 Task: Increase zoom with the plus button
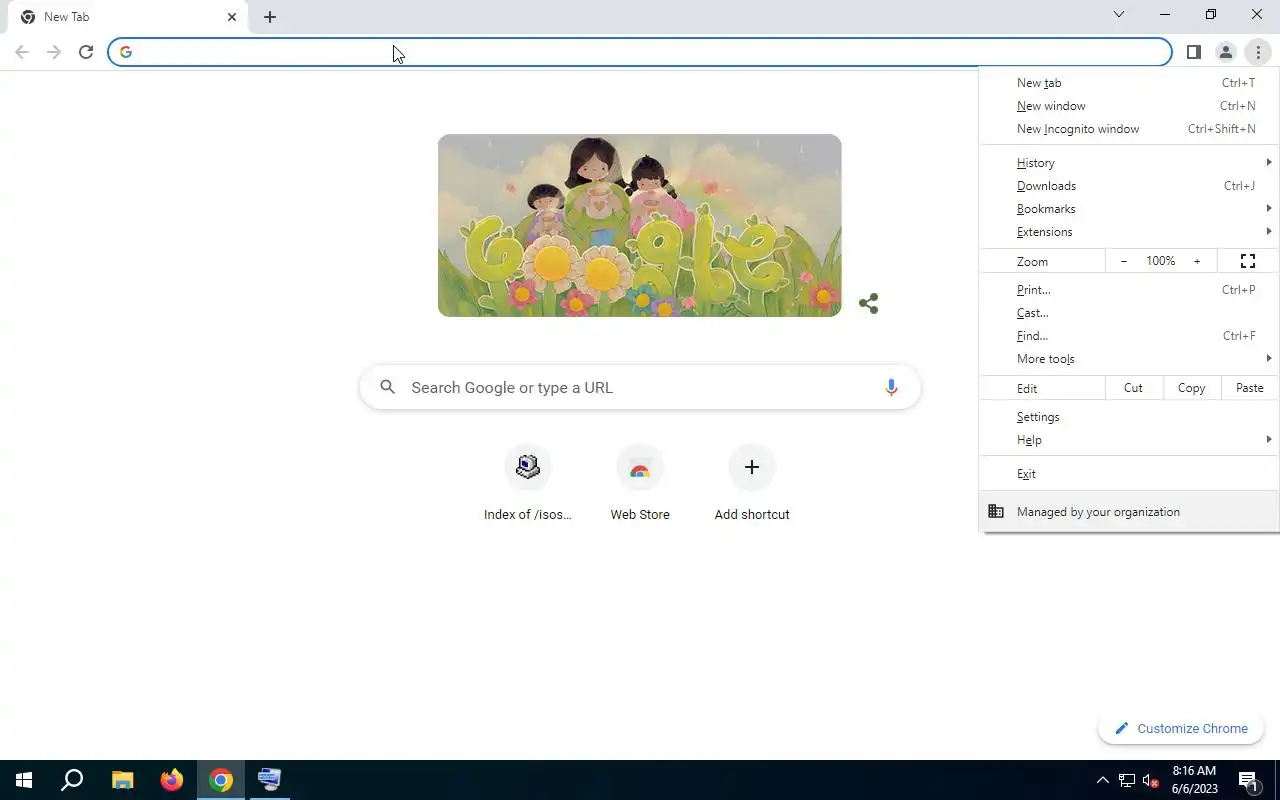point(1197,261)
